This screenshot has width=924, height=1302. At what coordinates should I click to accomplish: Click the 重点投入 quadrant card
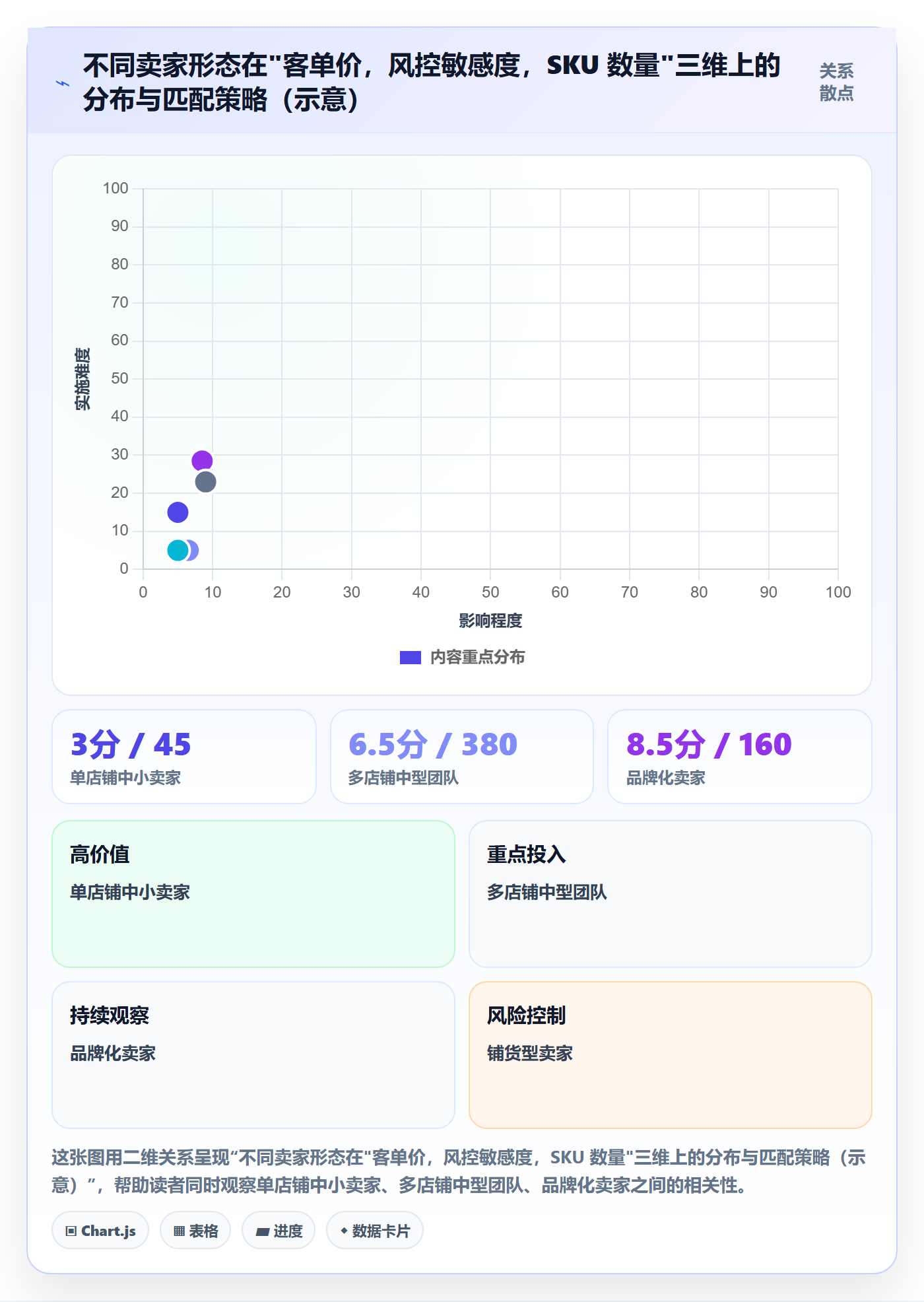(671, 894)
